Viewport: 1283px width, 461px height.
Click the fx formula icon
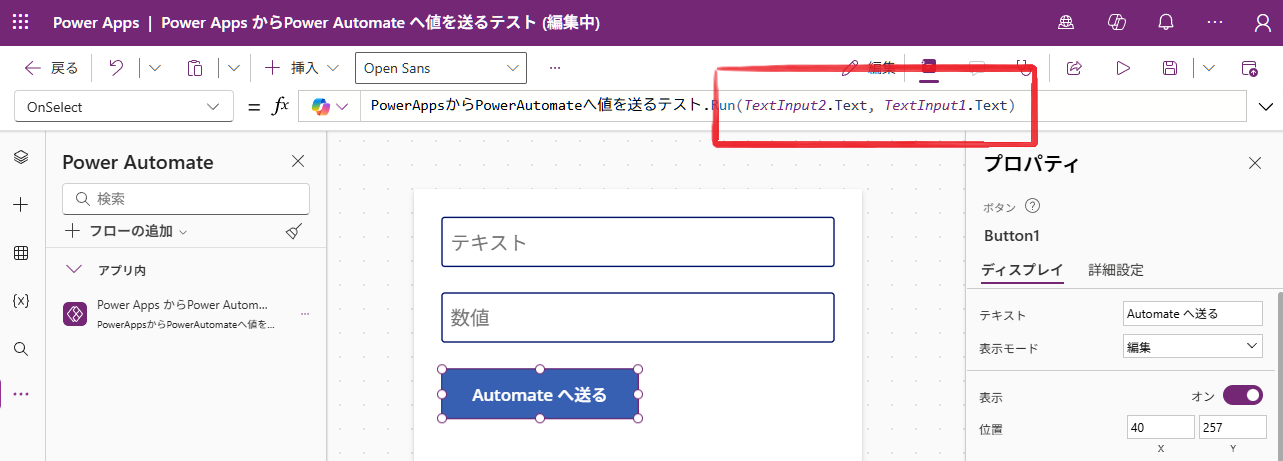[281, 107]
